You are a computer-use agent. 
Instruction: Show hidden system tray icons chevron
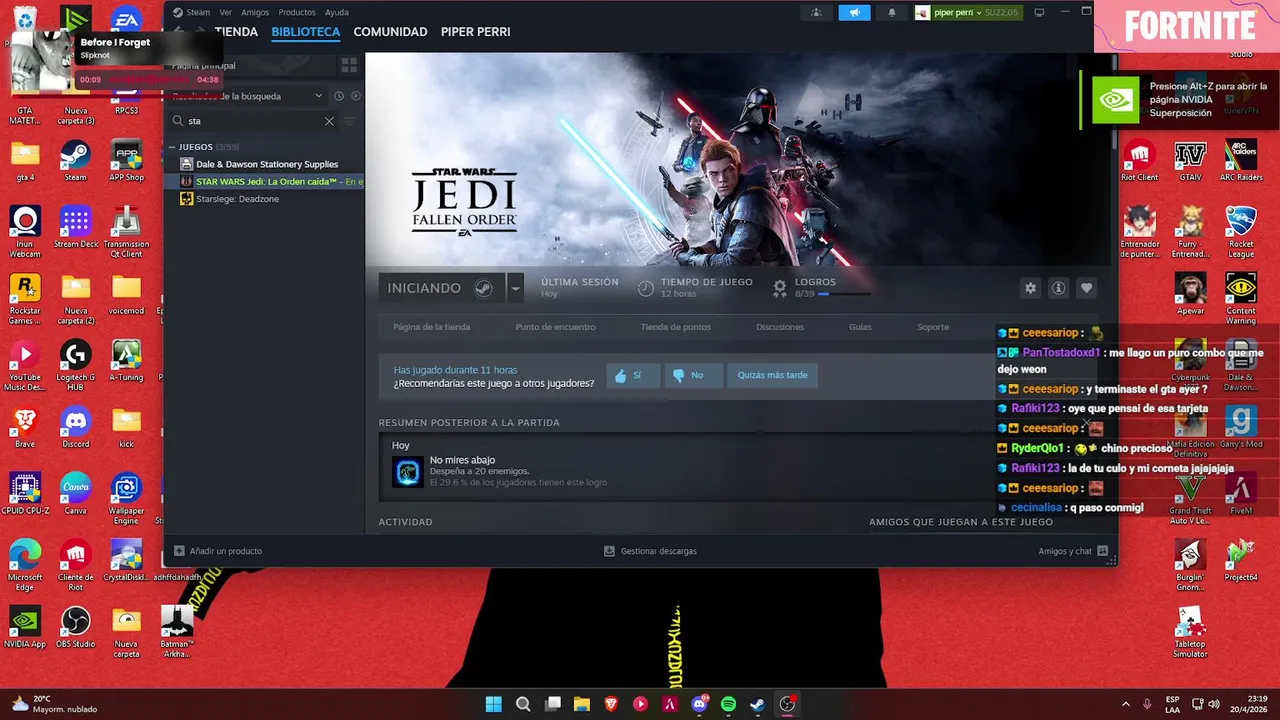pyautogui.click(x=1125, y=704)
